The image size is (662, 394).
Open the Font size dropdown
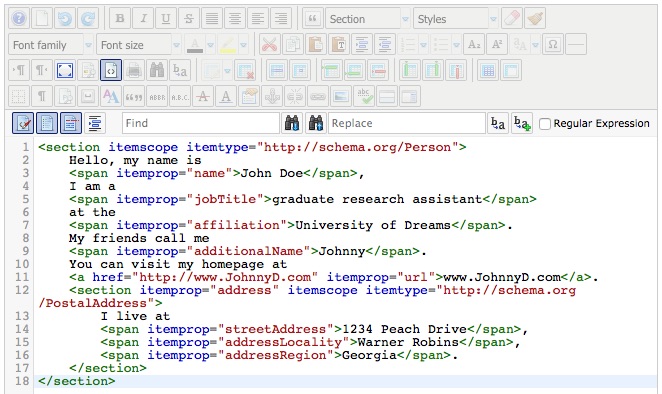(139, 45)
